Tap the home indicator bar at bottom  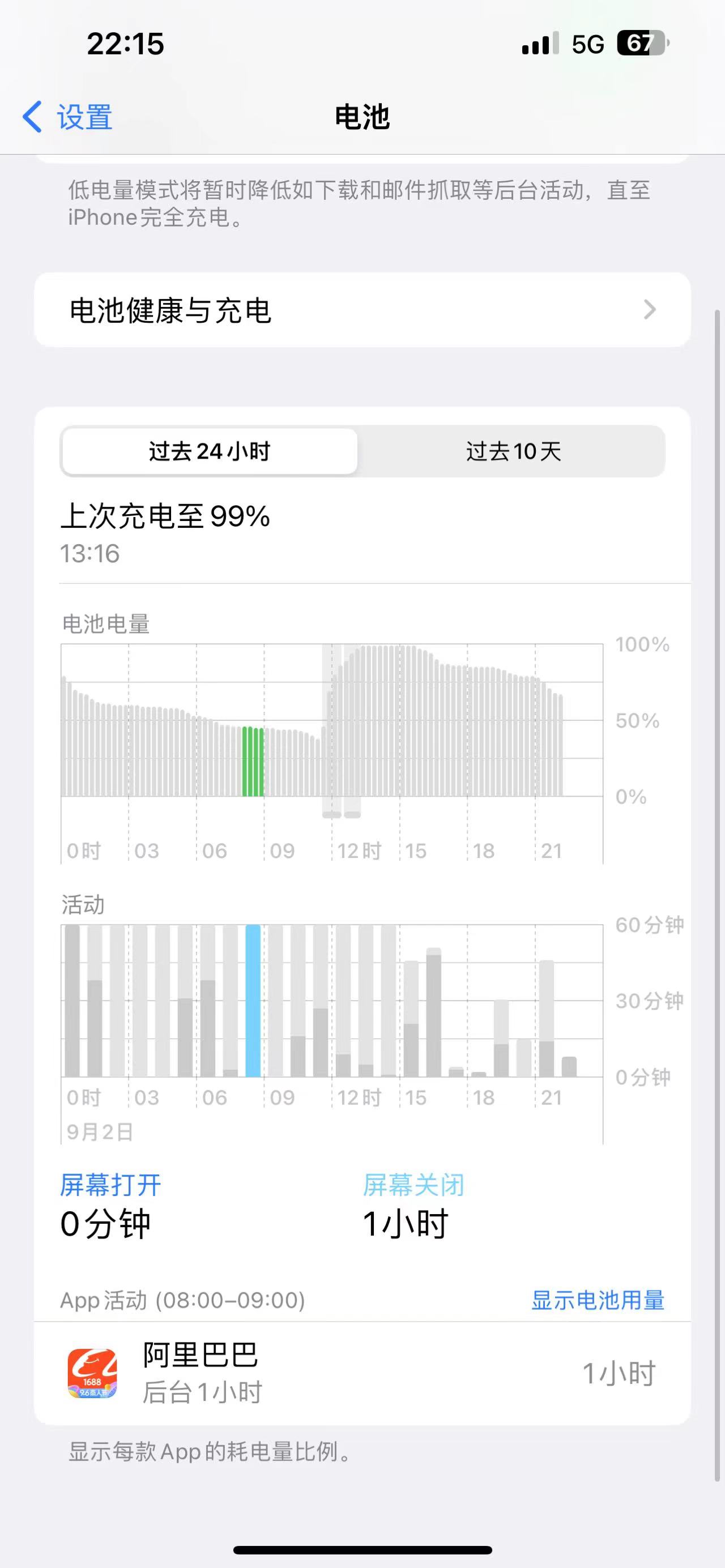coord(362,1549)
